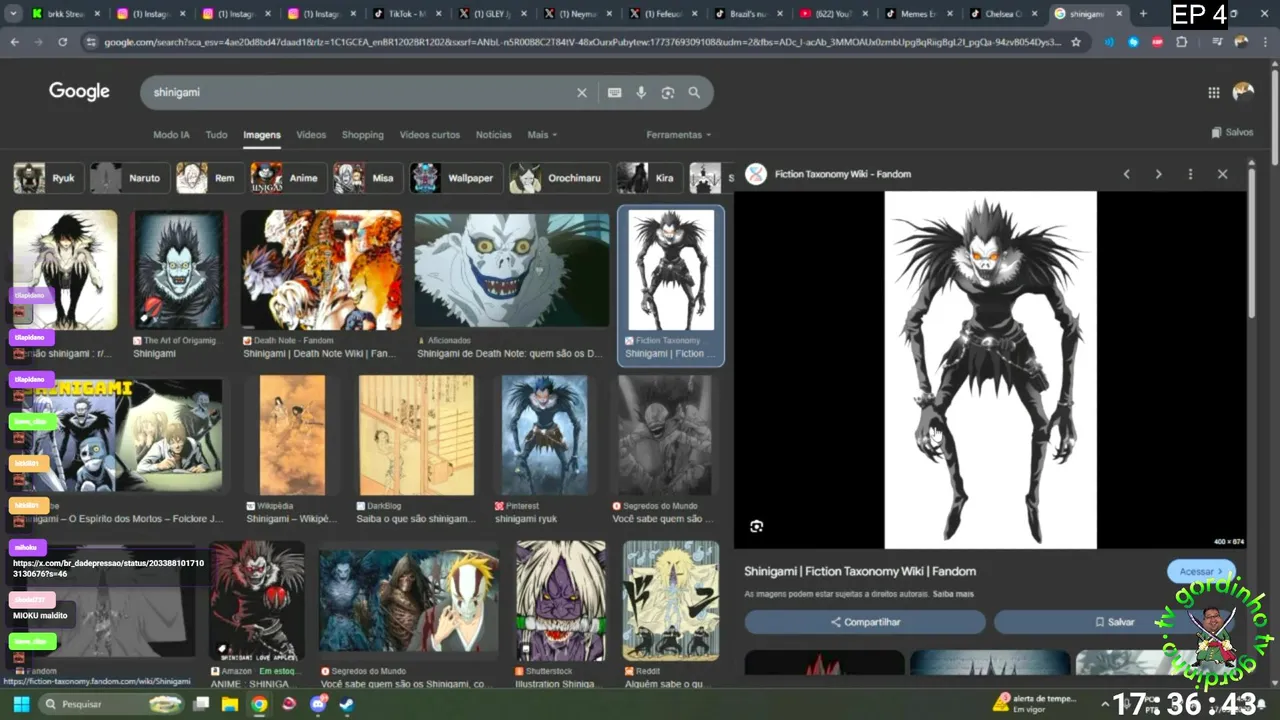
Task: Expand the Ferramentas tools menu
Action: pyautogui.click(x=679, y=135)
